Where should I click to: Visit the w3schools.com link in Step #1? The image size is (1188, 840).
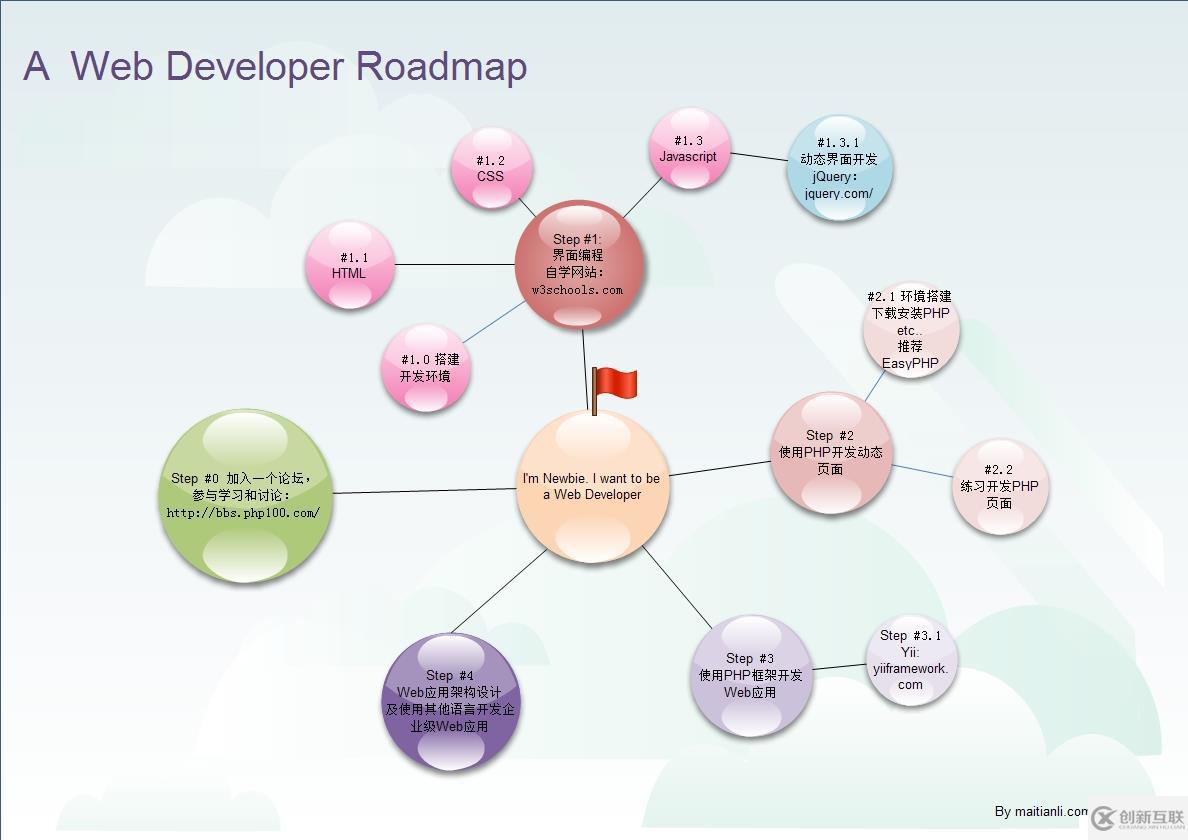(578, 289)
